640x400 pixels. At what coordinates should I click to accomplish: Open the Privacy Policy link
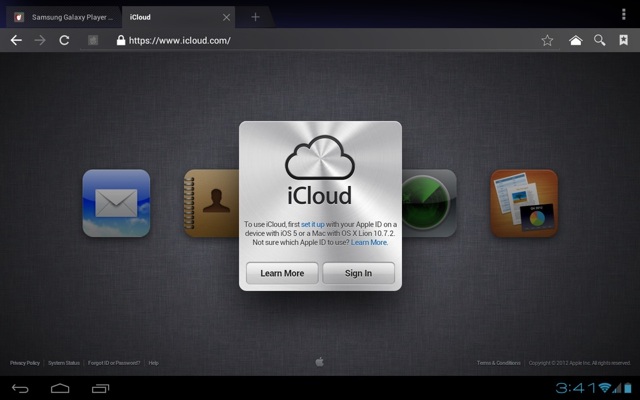coord(25,363)
